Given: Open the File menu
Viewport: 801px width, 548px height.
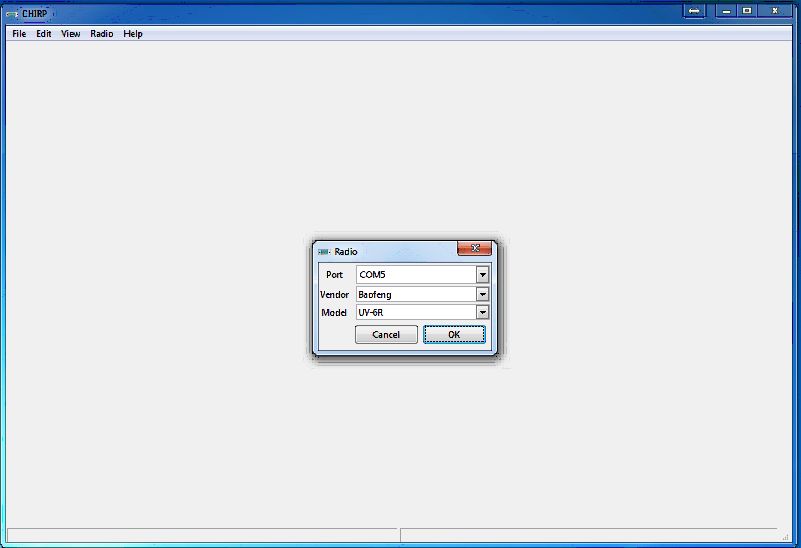Looking at the screenshot, I should coord(19,34).
